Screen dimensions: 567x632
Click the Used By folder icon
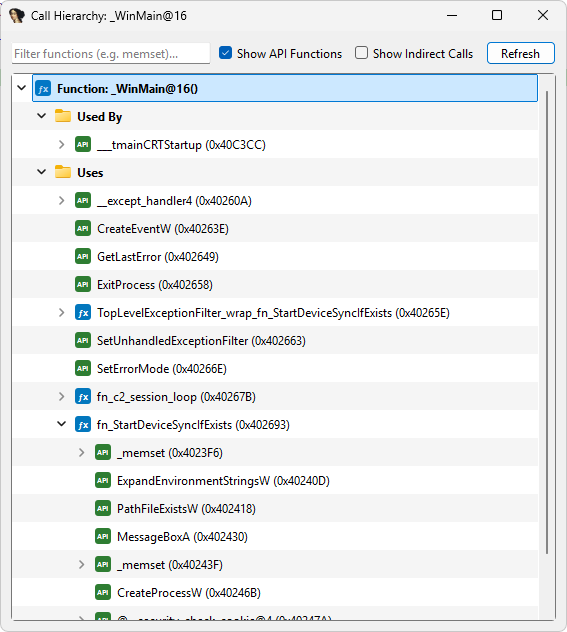(x=63, y=116)
